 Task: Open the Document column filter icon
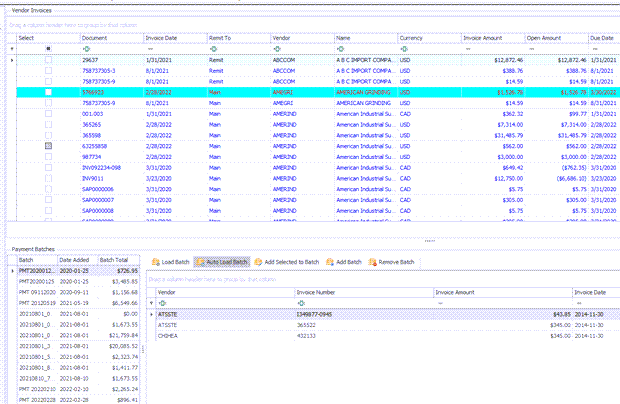click(x=86, y=49)
